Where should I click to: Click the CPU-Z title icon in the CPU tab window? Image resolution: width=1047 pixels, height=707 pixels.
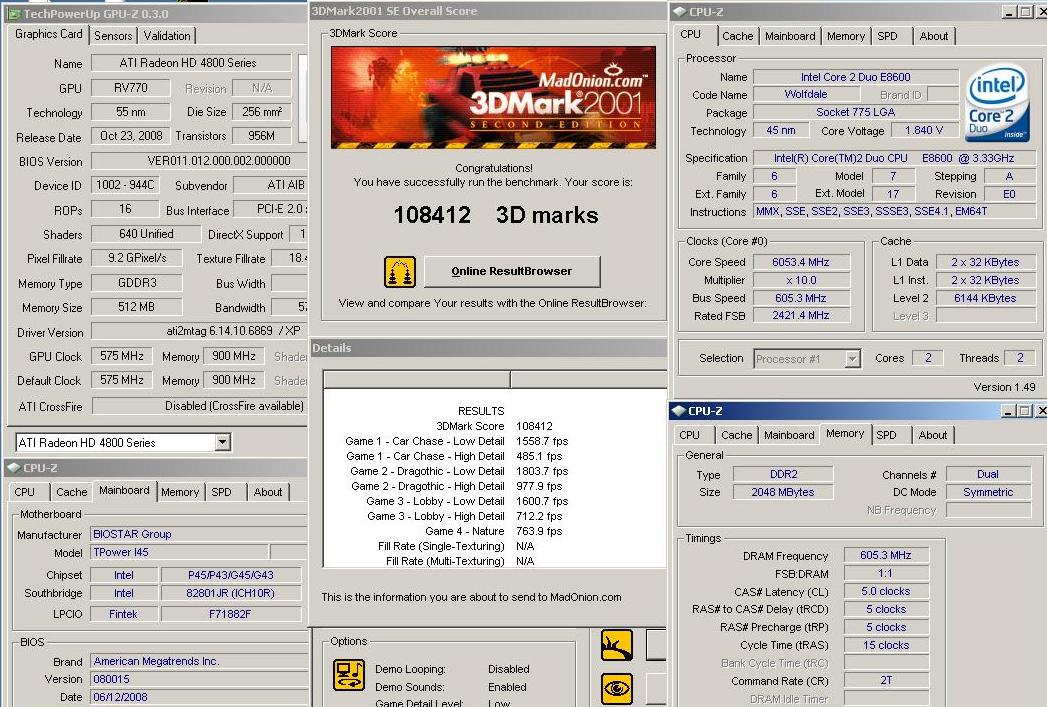coord(680,11)
